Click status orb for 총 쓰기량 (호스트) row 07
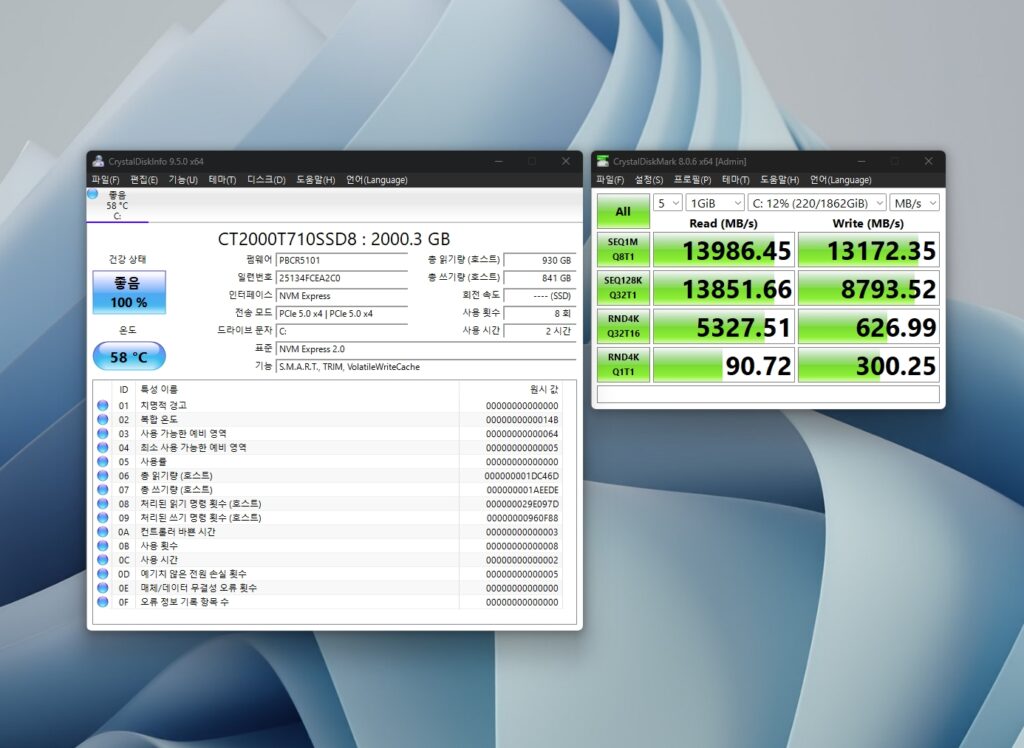1024x748 pixels. (103, 489)
